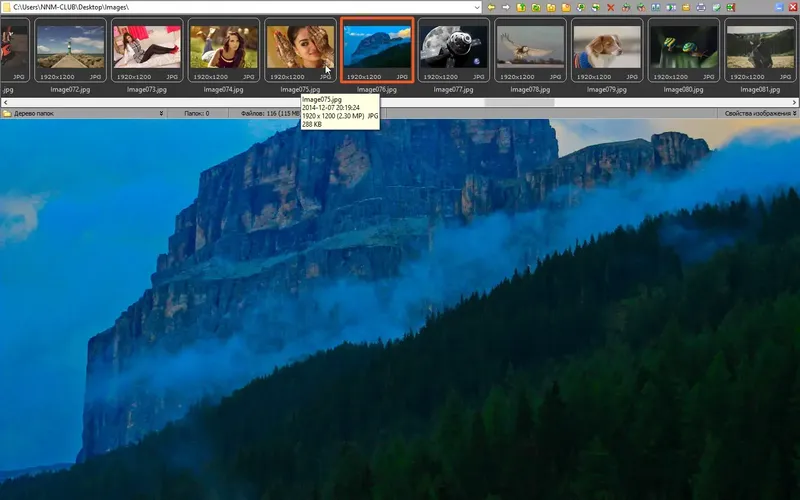This screenshot has width=800, height=500.
Task: Select the Image073.jpg thumbnail
Action: [x=147, y=50]
